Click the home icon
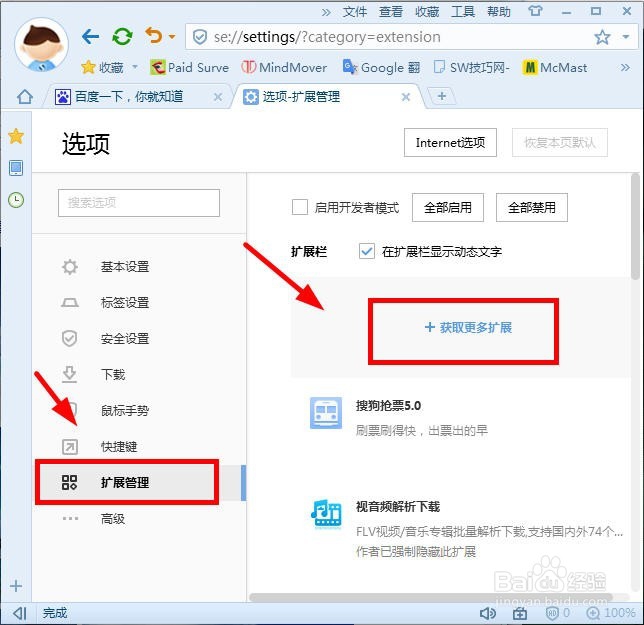This screenshot has height=625, width=644. [25, 97]
